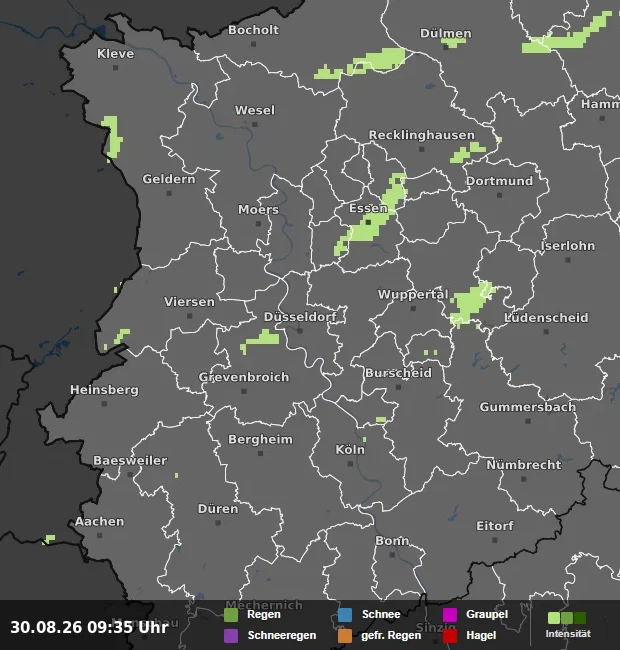This screenshot has width=620, height=650.
Task: Click the Gummersbach city label
Action: [x=528, y=407]
